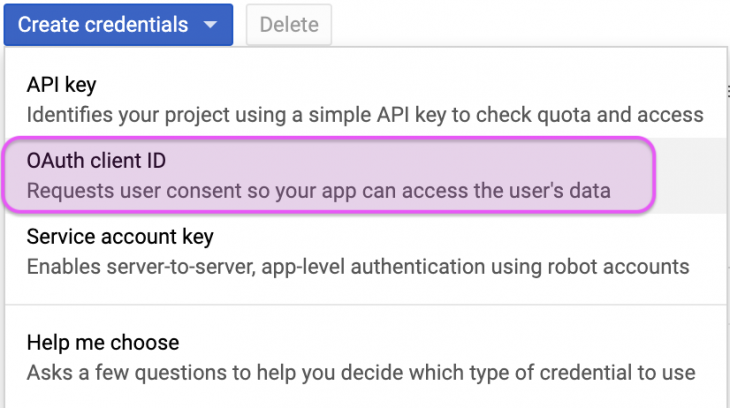Click the 'Asks a few questions' description line
Viewport: 730px width, 408px height.
(x=360, y=372)
